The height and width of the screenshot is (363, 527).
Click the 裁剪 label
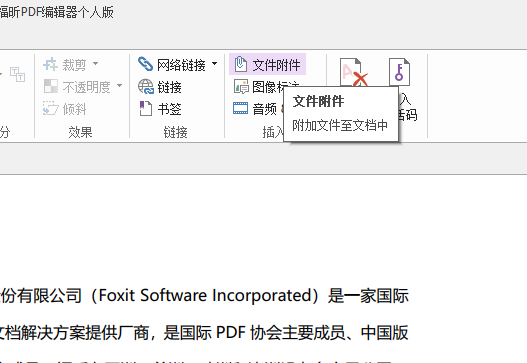(74, 65)
